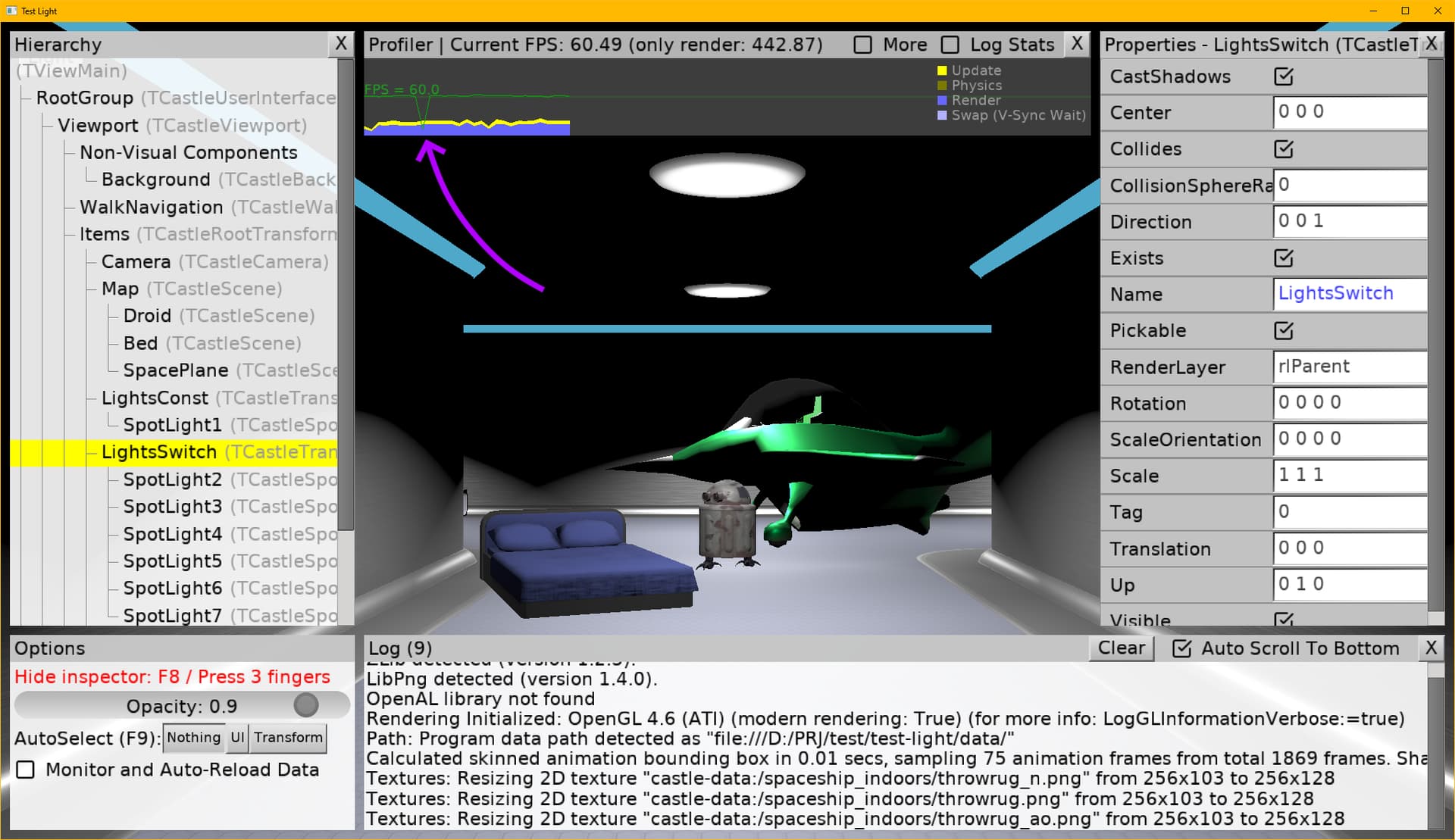
Task: Uncheck the CastShadows property checkbox
Action: (1284, 77)
